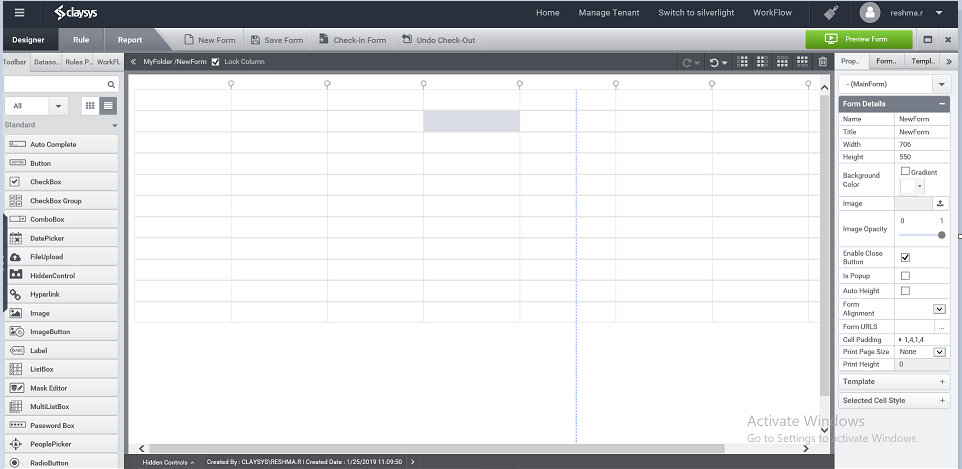Screen dimensions: 962x469
Task: Enable the Gradient checkbox
Action: (x=905, y=171)
